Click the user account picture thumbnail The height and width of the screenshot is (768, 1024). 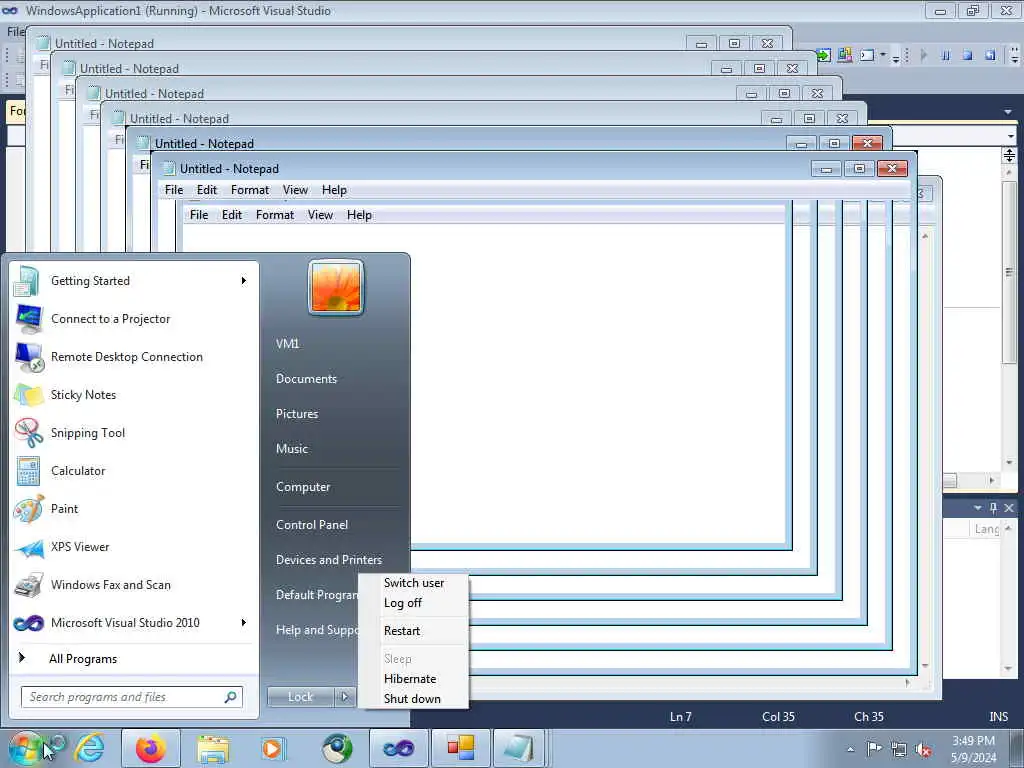(x=336, y=287)
